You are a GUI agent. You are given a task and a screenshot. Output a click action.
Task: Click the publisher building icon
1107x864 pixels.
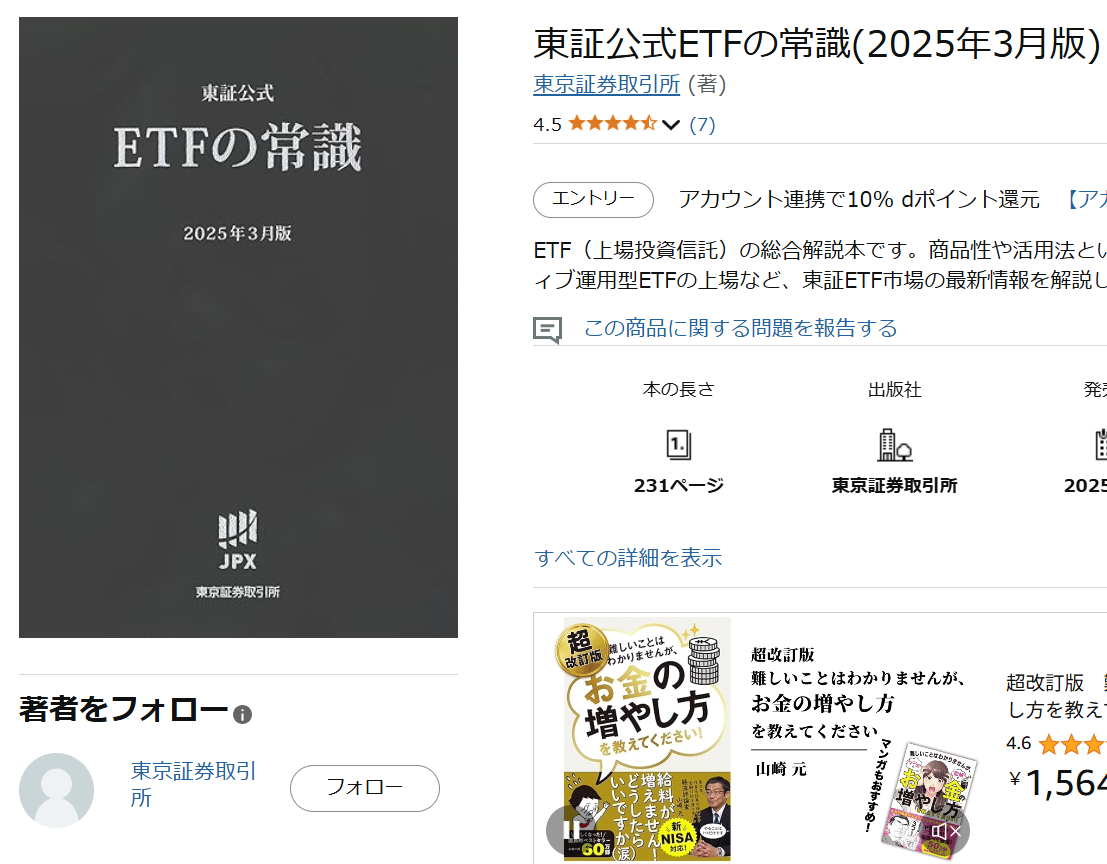coord(894,445)
